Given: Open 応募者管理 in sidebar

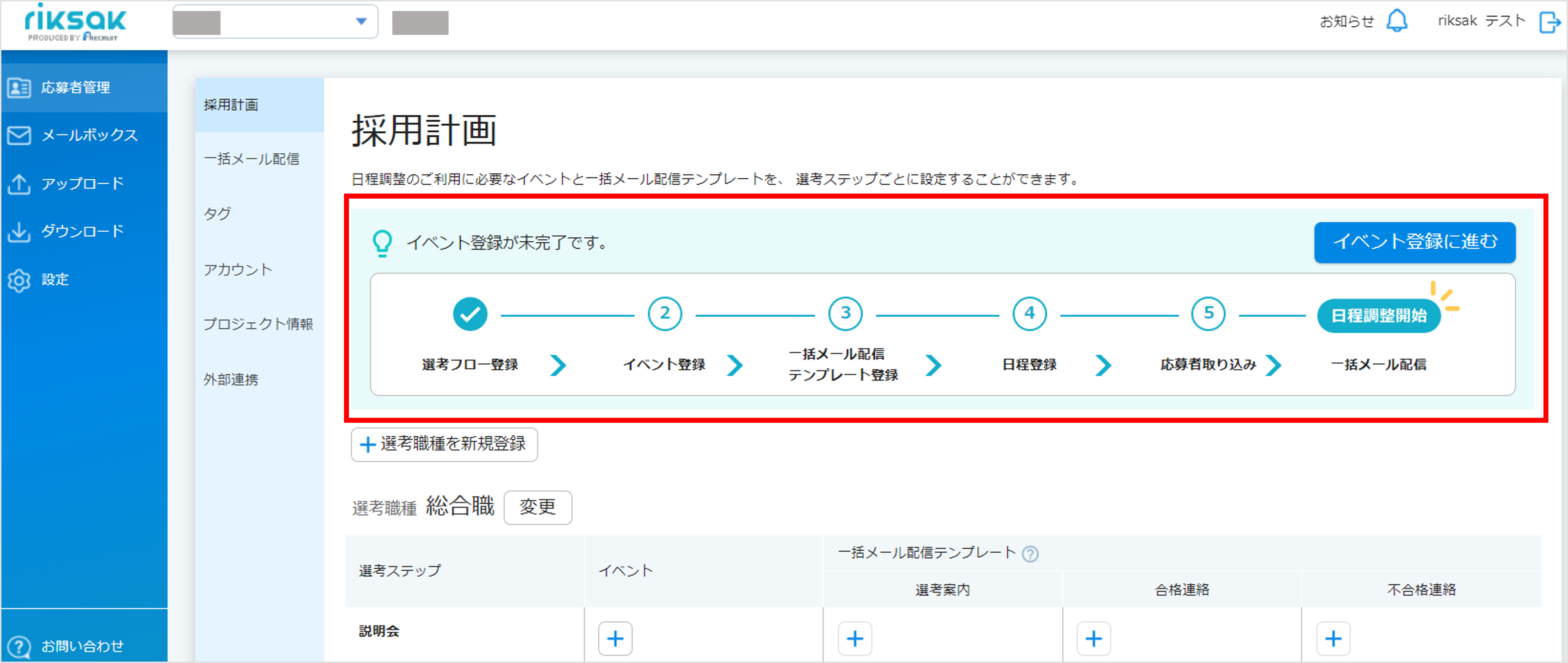Looking at the screenshot, I should (x=84, y=88).
